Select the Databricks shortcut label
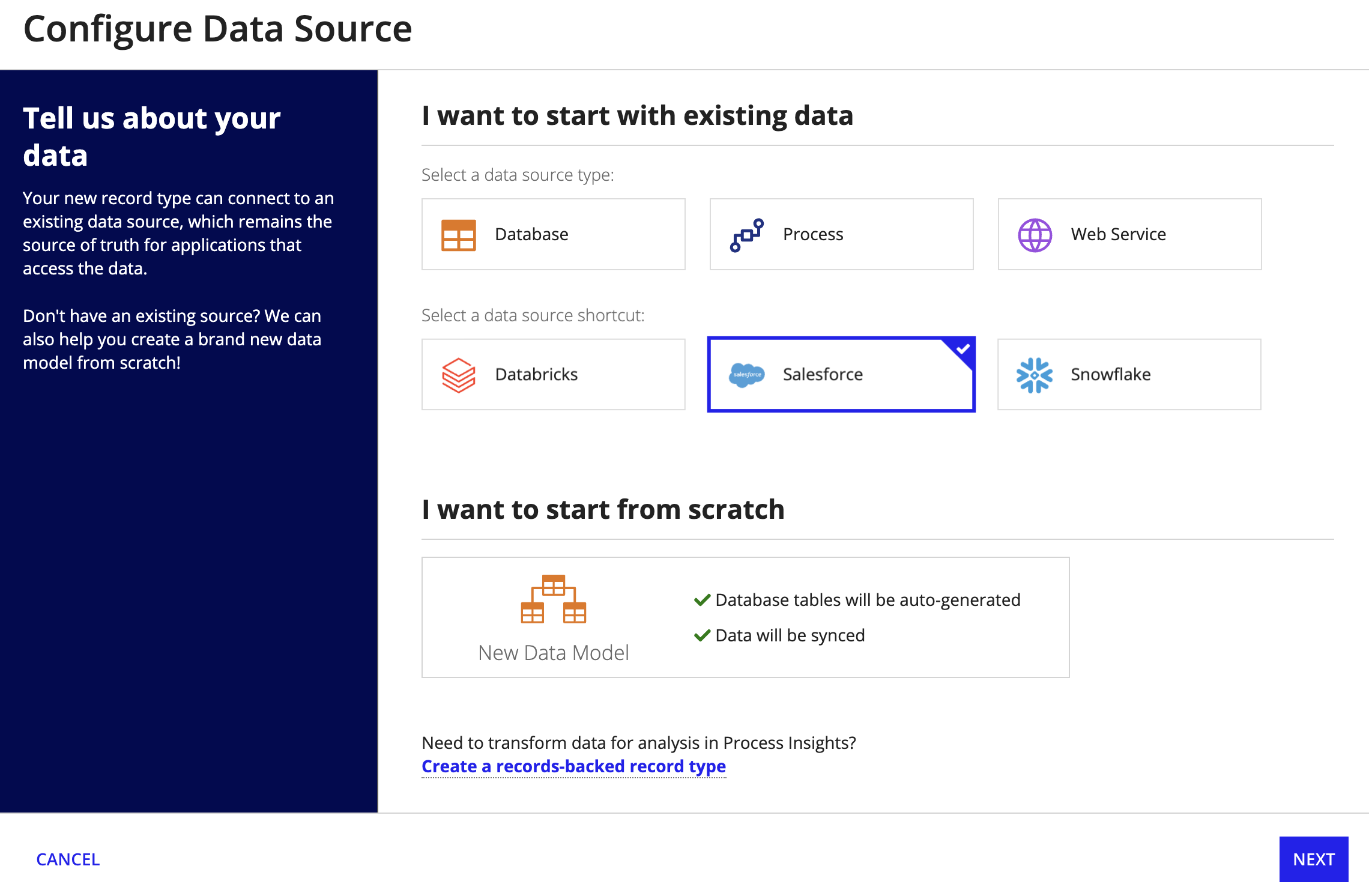Viewport: 1369px width, 896px height. tap(536, 374)
